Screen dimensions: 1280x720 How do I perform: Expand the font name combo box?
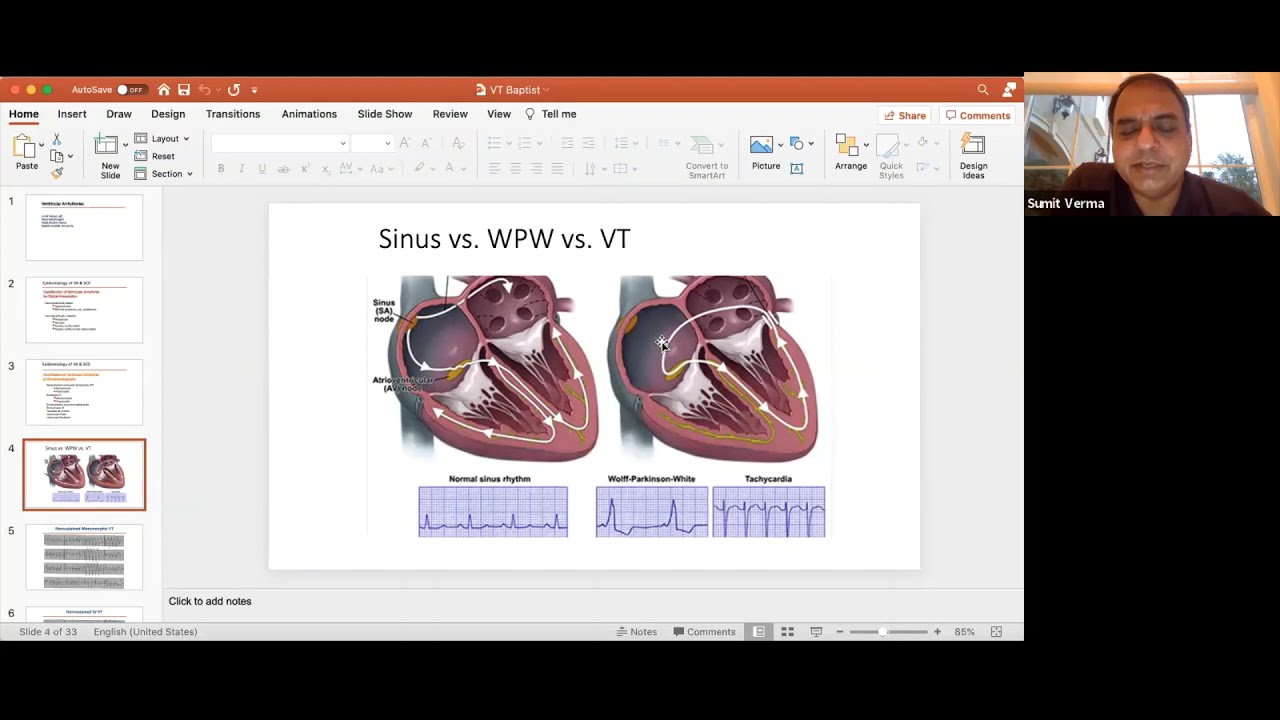coord(343,143)
